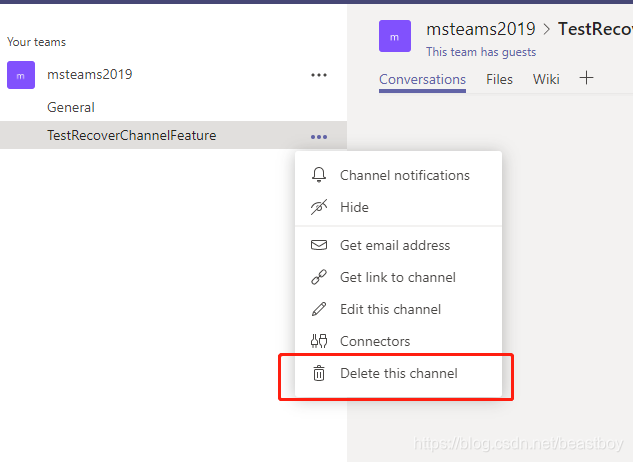Open the General channel
633x462 pixels.
174,107
